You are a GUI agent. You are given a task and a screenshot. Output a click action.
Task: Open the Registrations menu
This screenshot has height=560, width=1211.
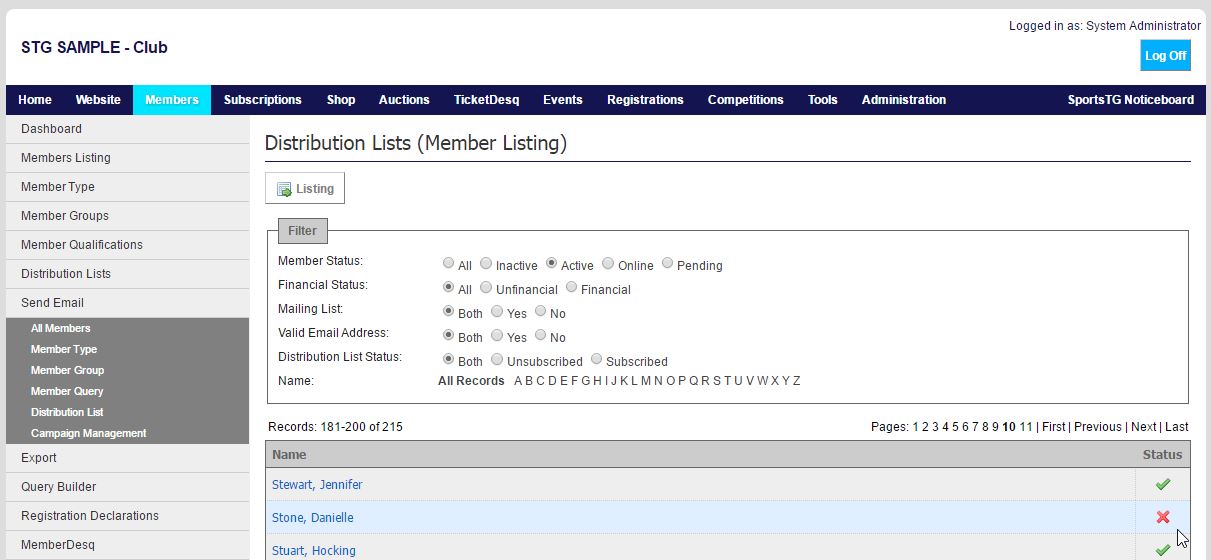645,100
